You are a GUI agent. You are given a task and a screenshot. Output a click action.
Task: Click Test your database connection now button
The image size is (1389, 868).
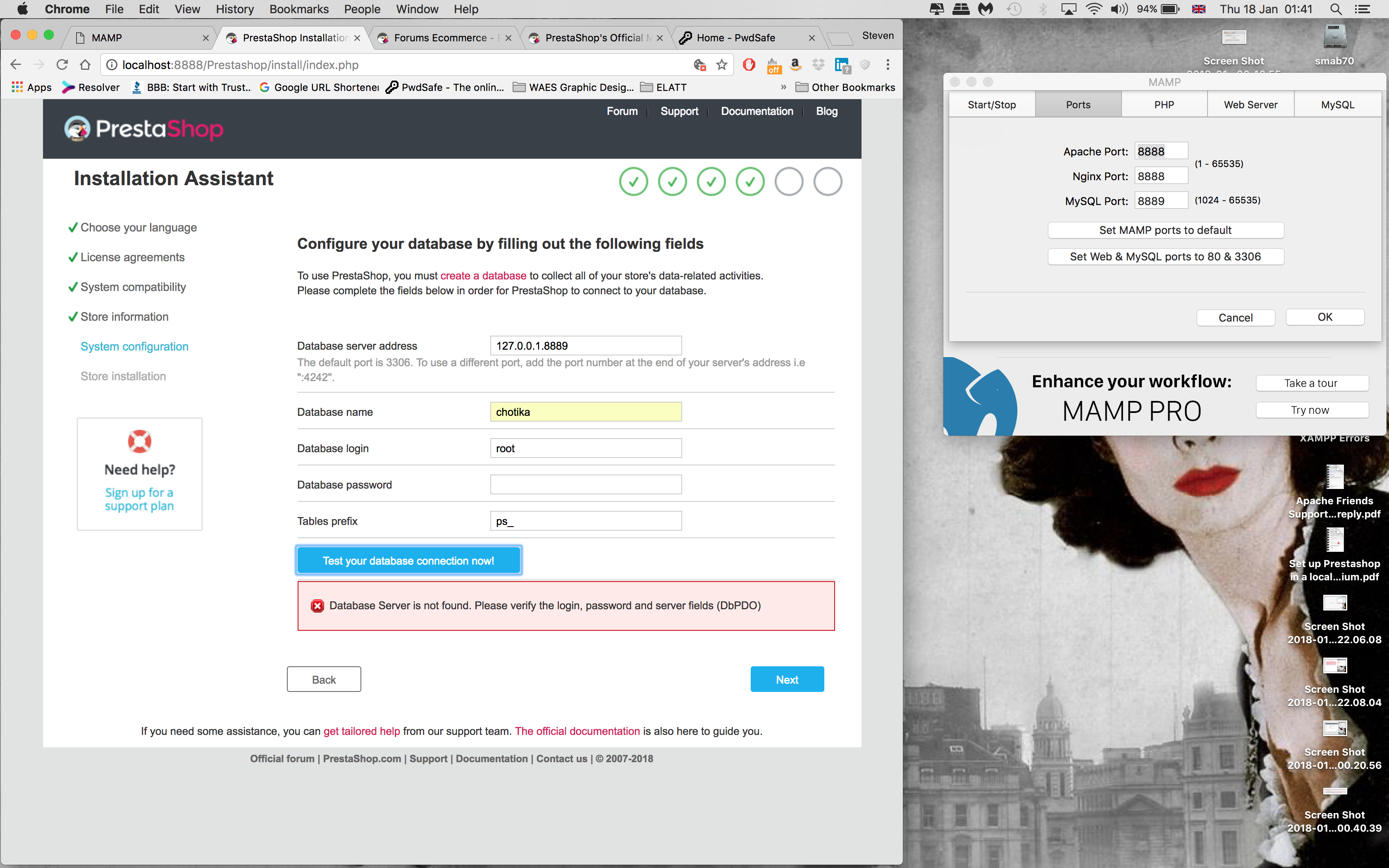click(x=408, y=560)
